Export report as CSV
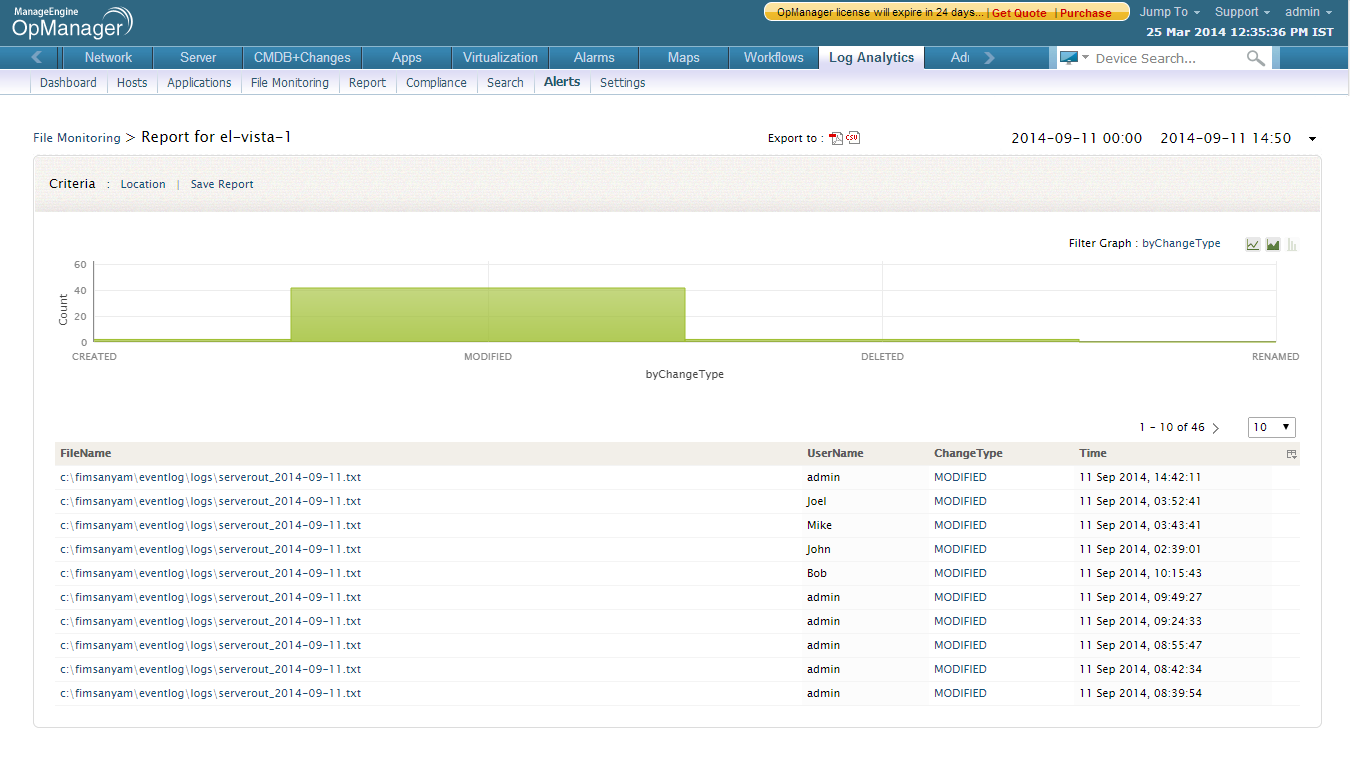The width and height of the screenshot is (1350, 762). click(x=853, y=138)
